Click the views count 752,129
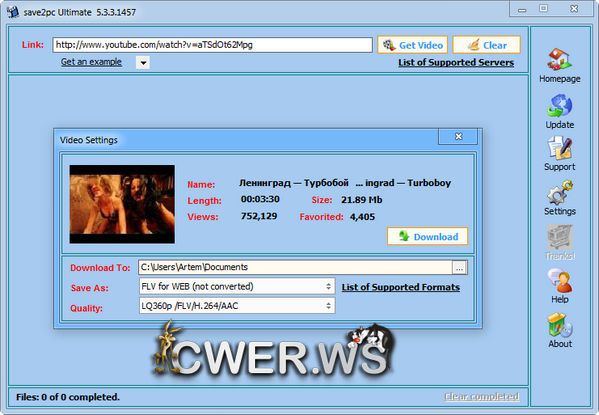 (259, 216)
